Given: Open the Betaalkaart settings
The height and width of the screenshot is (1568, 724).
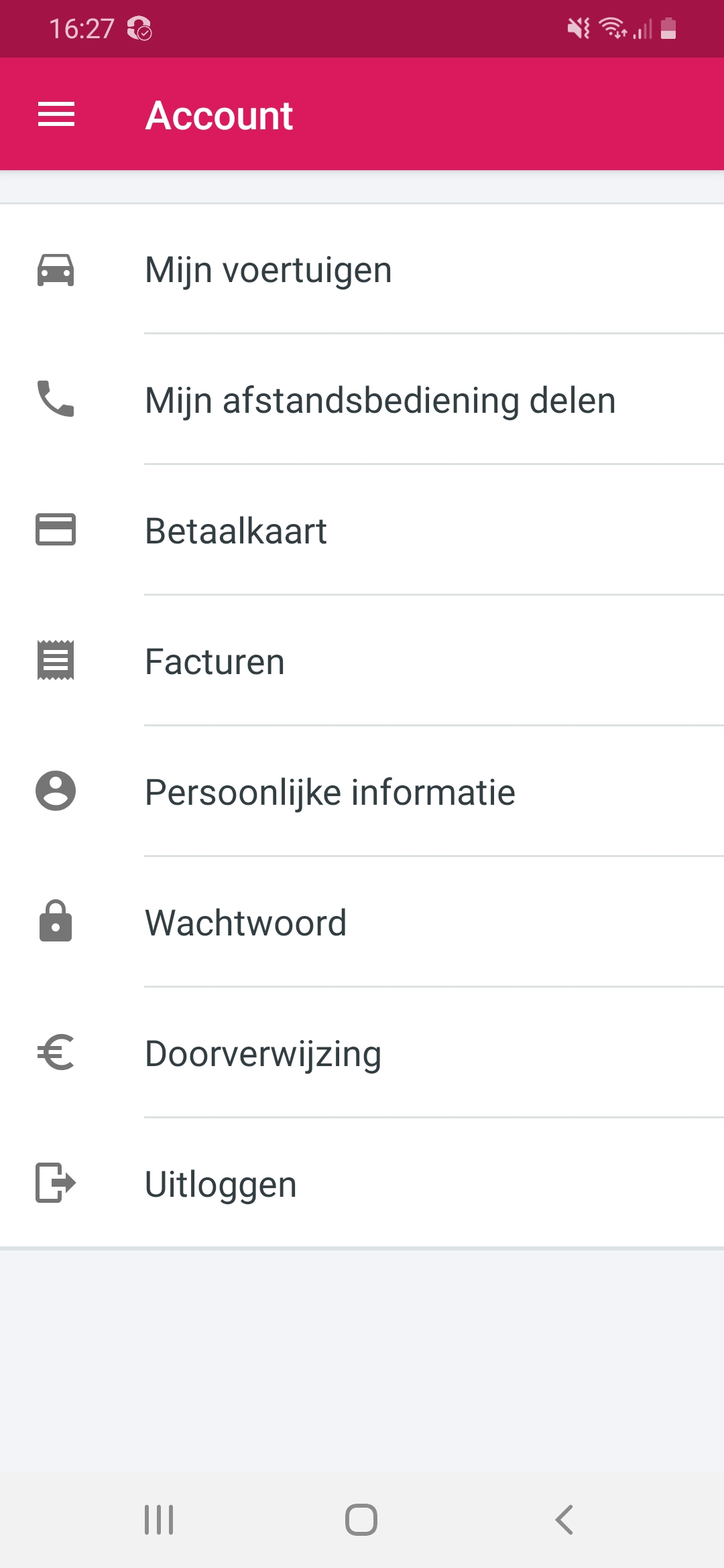Looking at the screenshot, I should [x=362, y=530].
